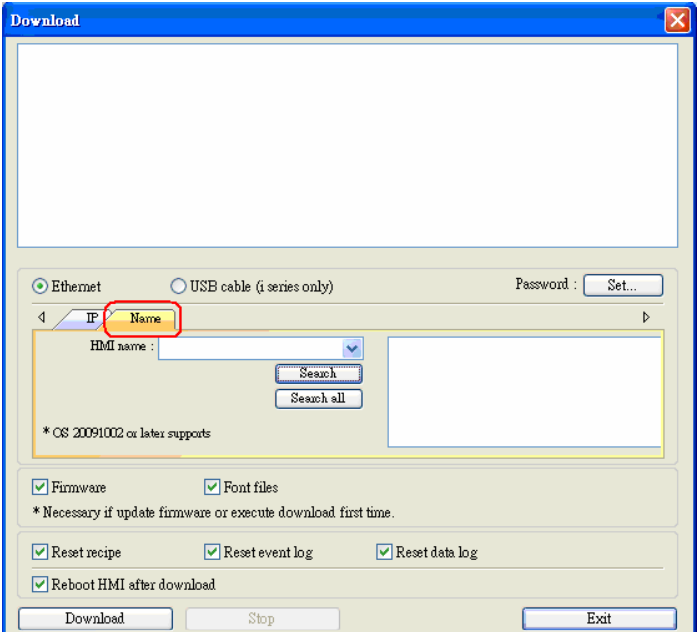The height and width of the screenshot is (632, 697).
Task: Click the greyed-out Stop button
Action: click(x=262, y=619)
